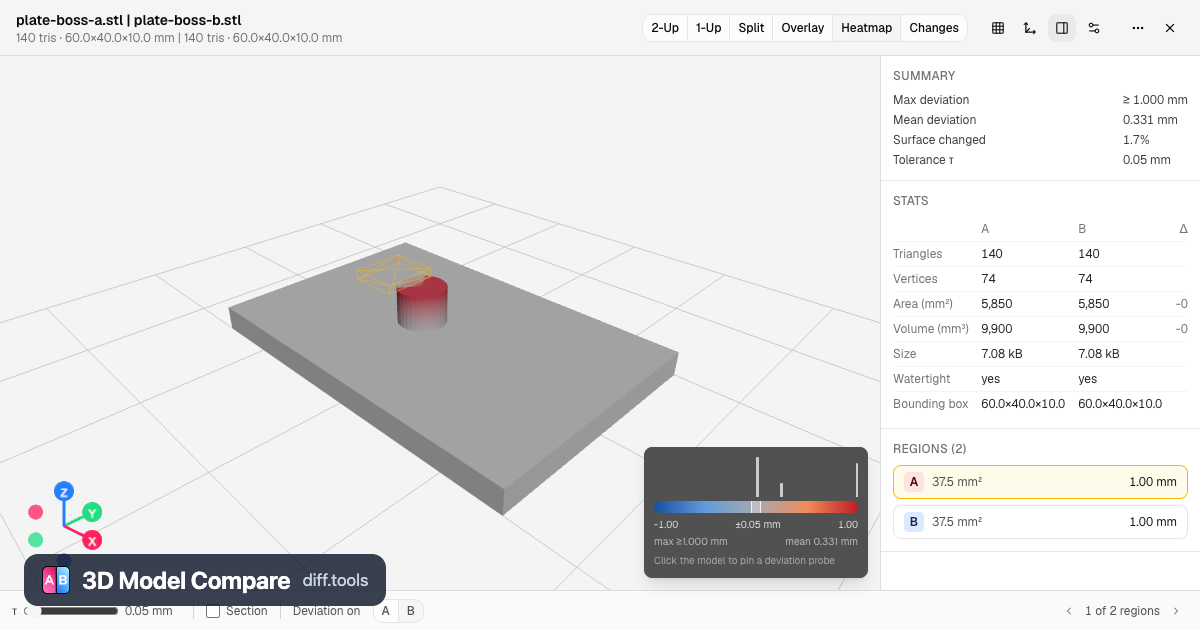Click the Δ column header
Image resolution: width=1200 pixels, height=630 pixels.
tap(1183, 229)
